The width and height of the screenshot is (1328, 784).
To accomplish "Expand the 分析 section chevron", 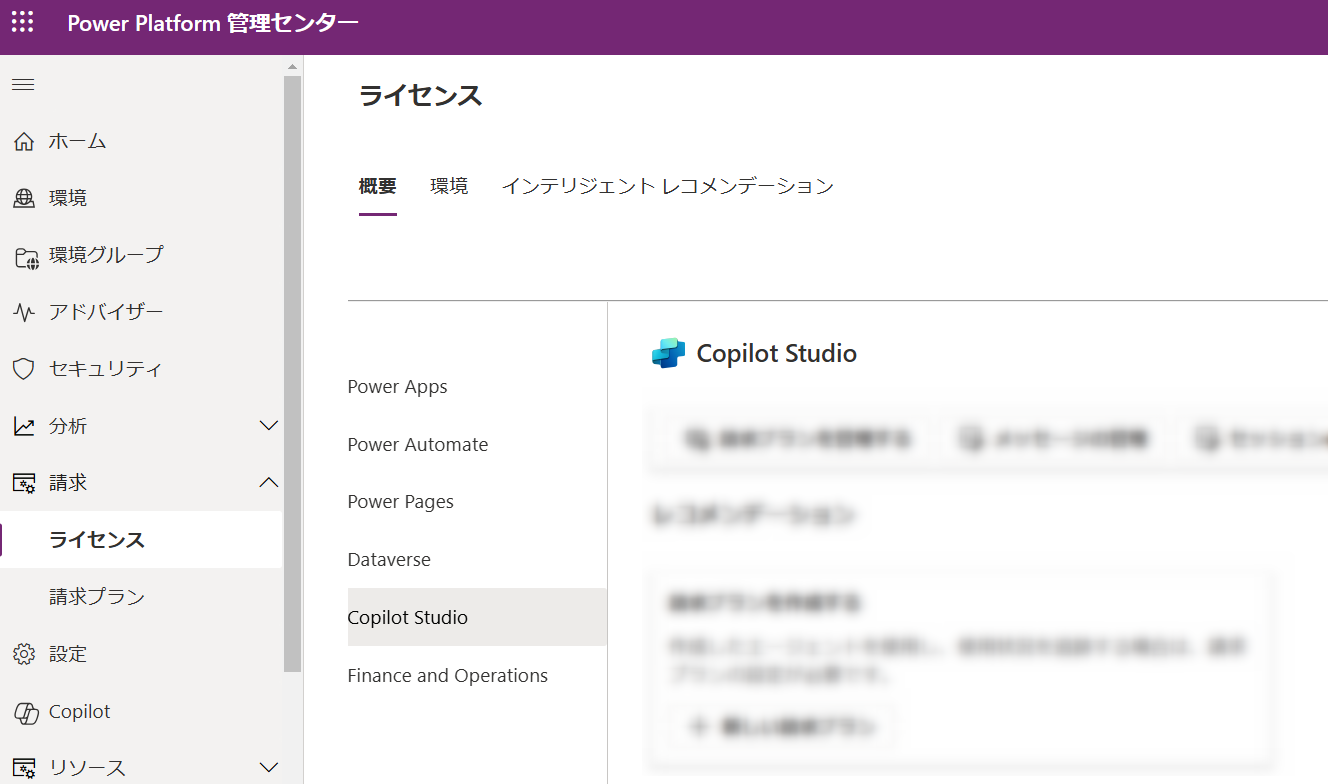I will point(268,426).
